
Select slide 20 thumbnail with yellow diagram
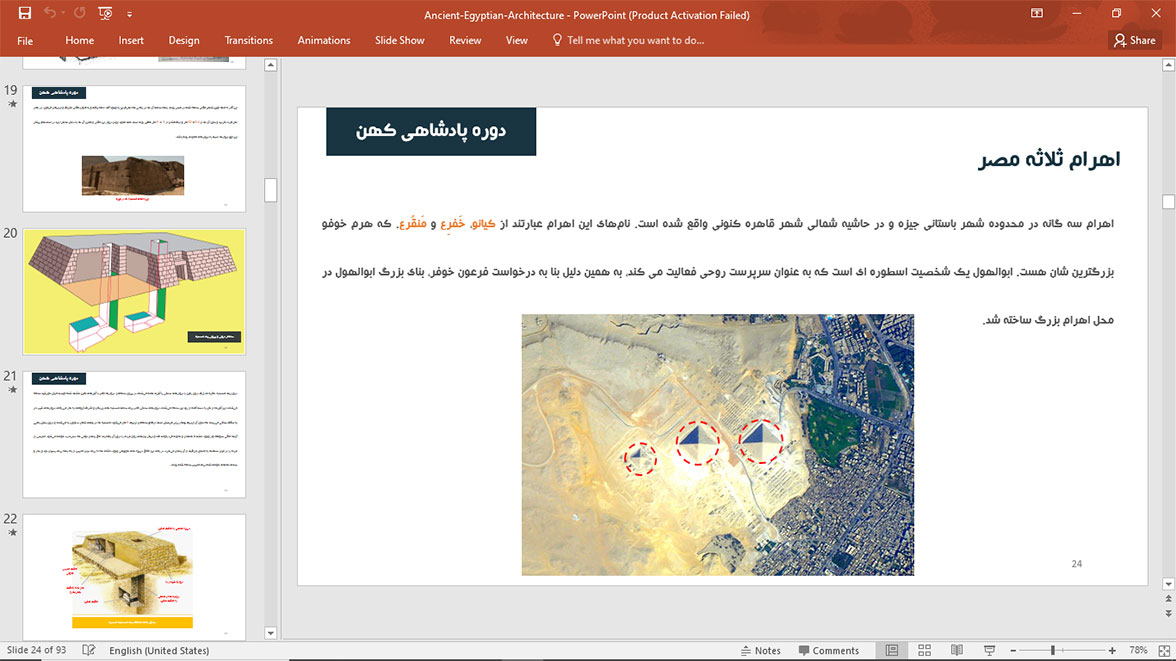[134, 292]
